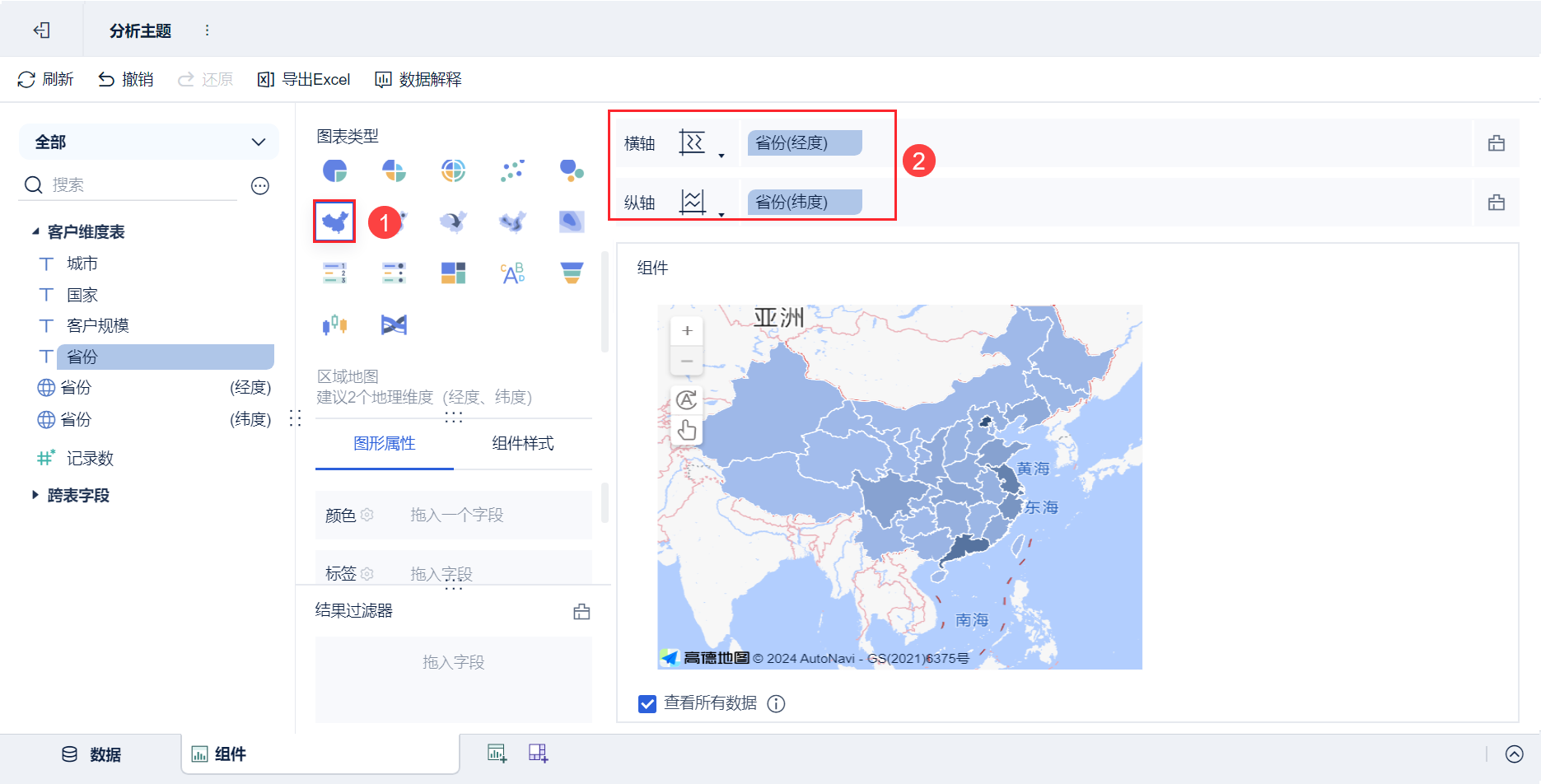
Task: Toggle the 查看所有数据 checkbox
Action: point(647,703)
